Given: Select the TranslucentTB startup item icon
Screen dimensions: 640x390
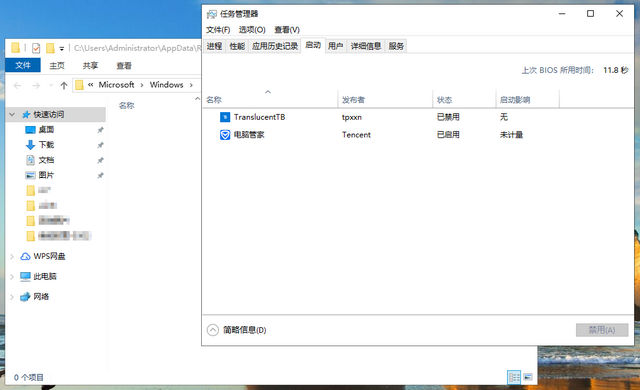Looking at the screenshot, I should [225, 117].
